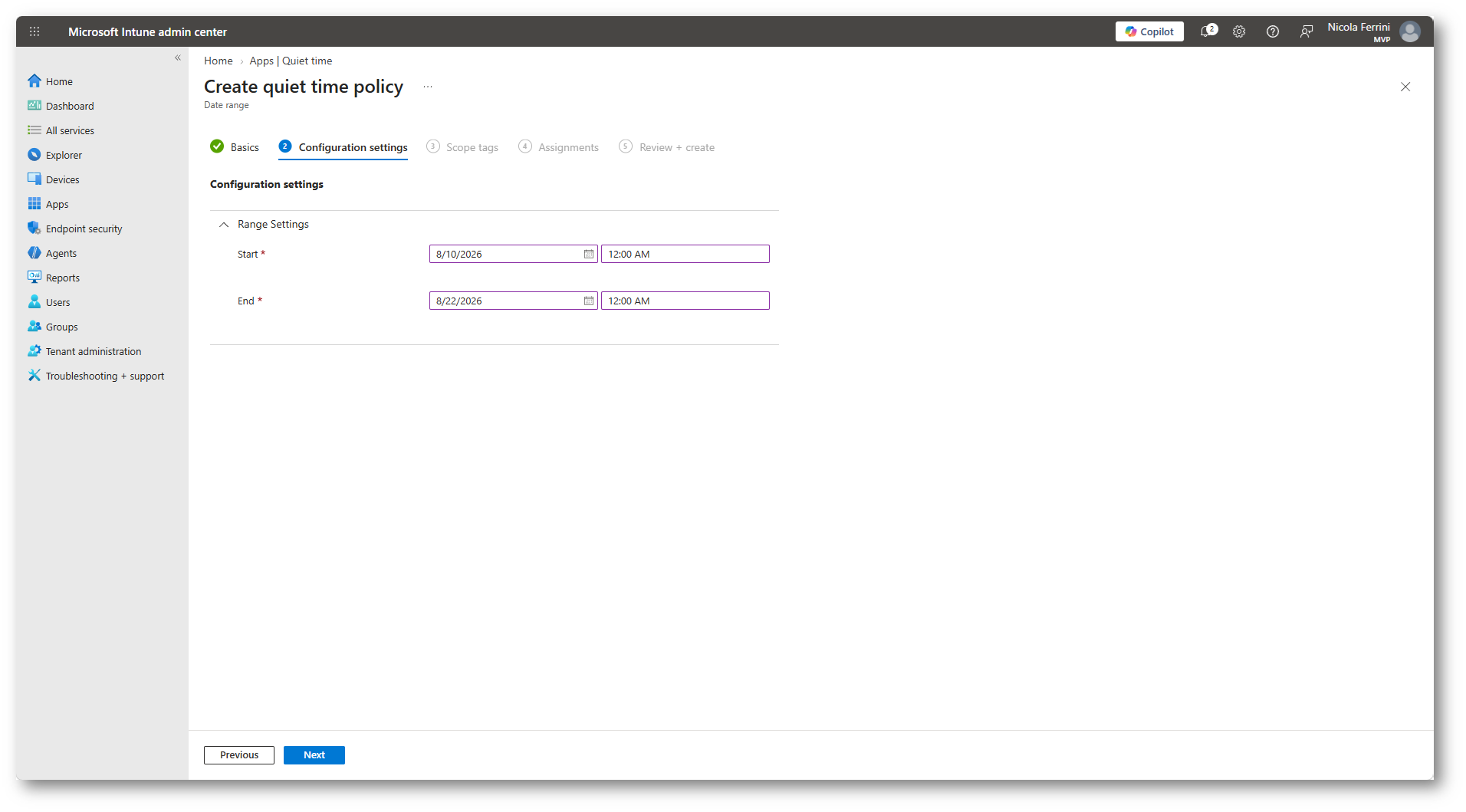1466x812 pixels.
Task: Close the Create quiet time policy pane
Action: (x=1405, y=87)
